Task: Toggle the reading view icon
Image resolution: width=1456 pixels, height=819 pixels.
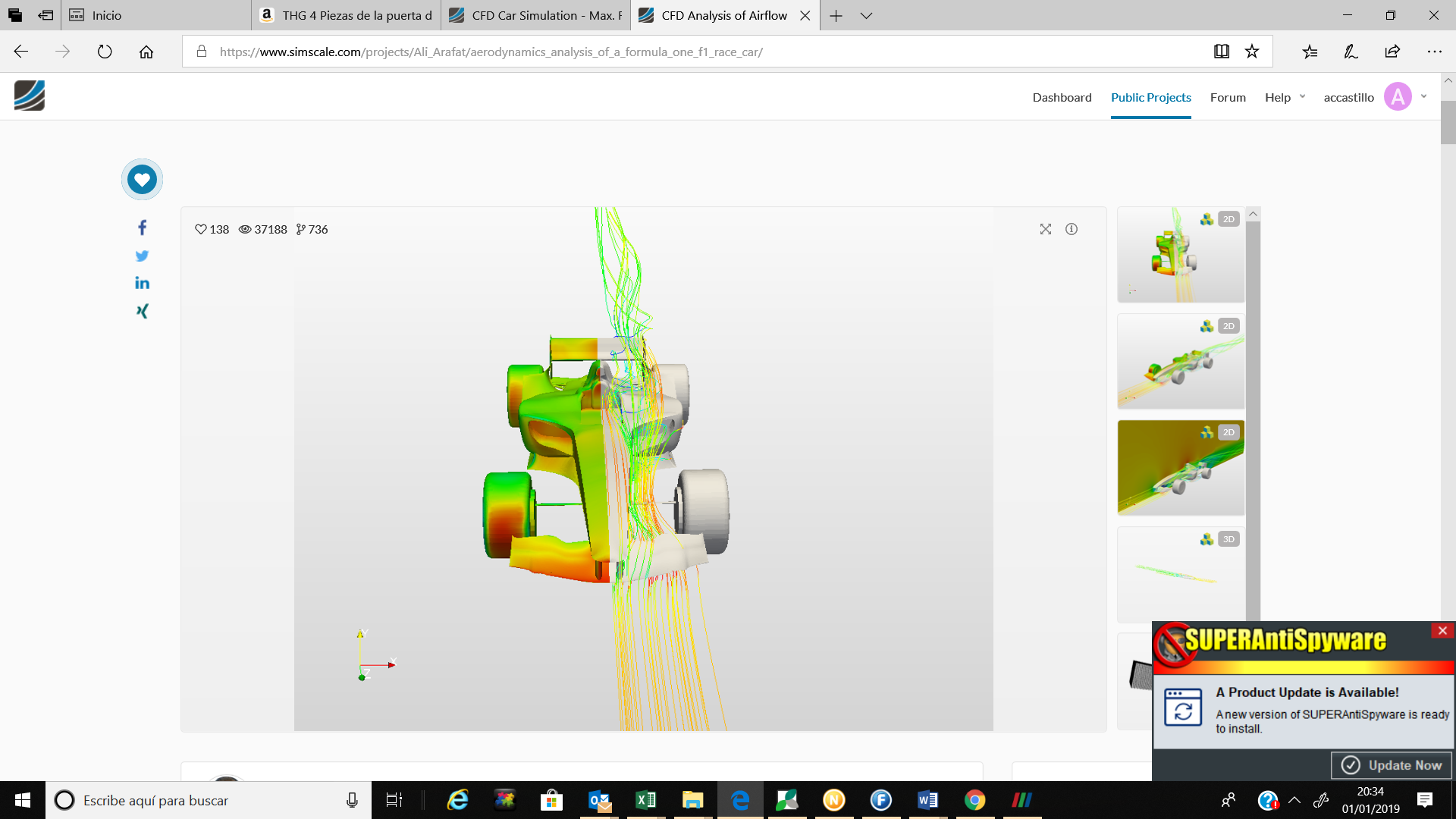Action: [x=1221, y=52]
